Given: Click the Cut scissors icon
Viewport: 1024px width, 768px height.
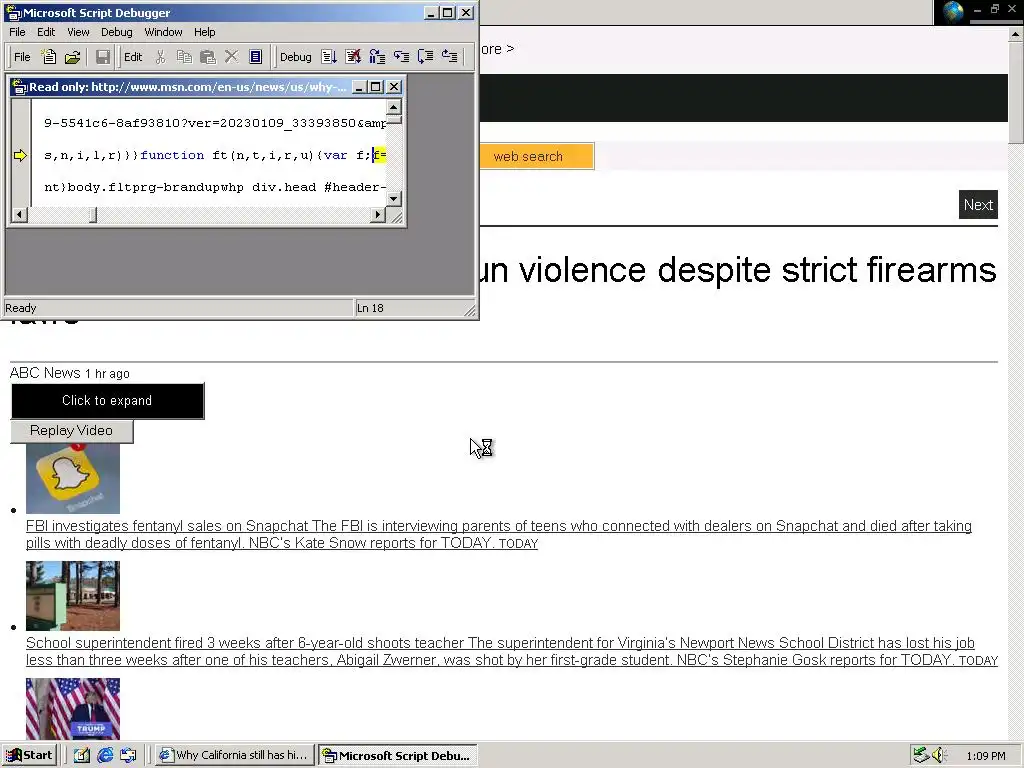Looking at the screenshot, I should 160,57.
